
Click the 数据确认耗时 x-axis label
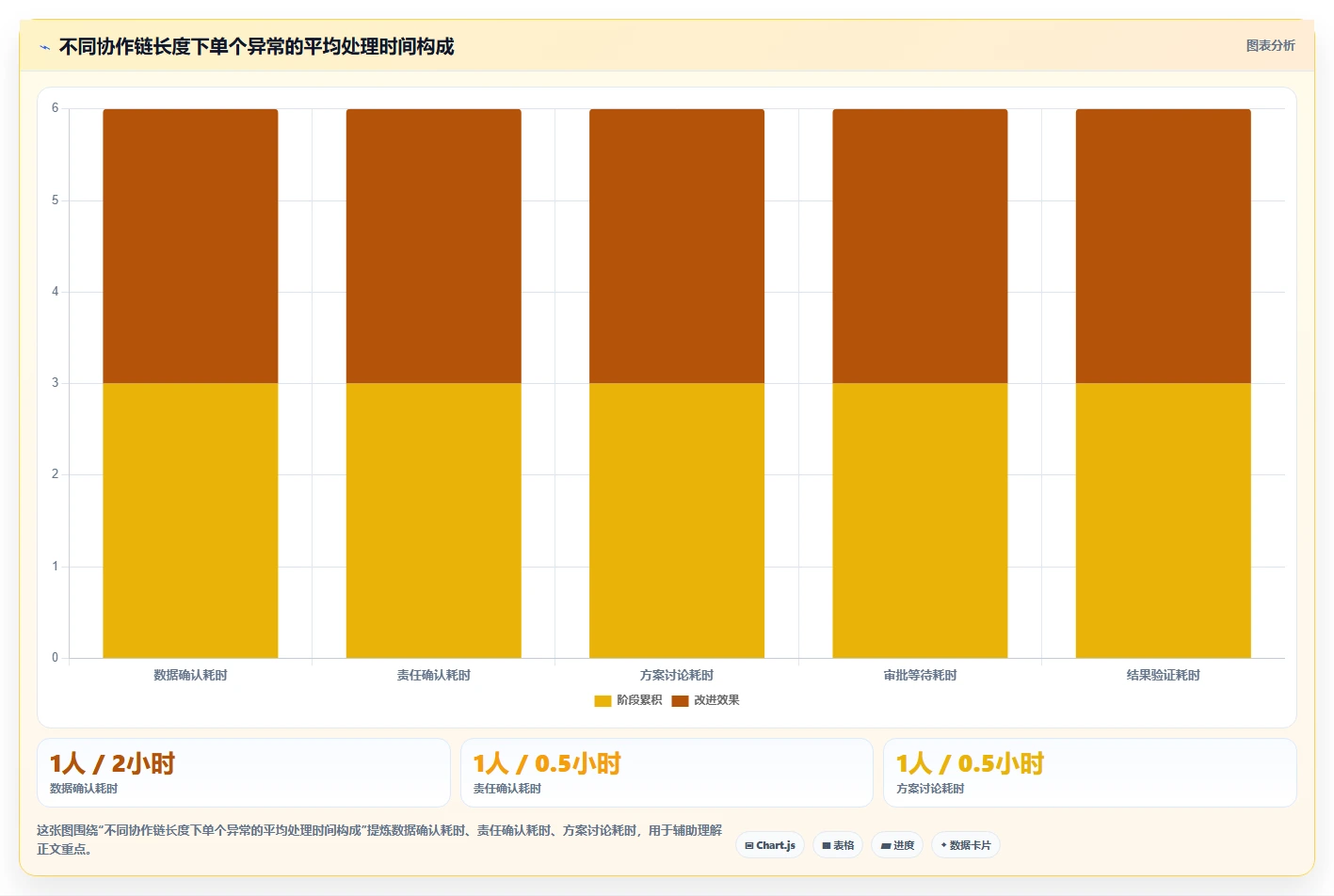190,675
